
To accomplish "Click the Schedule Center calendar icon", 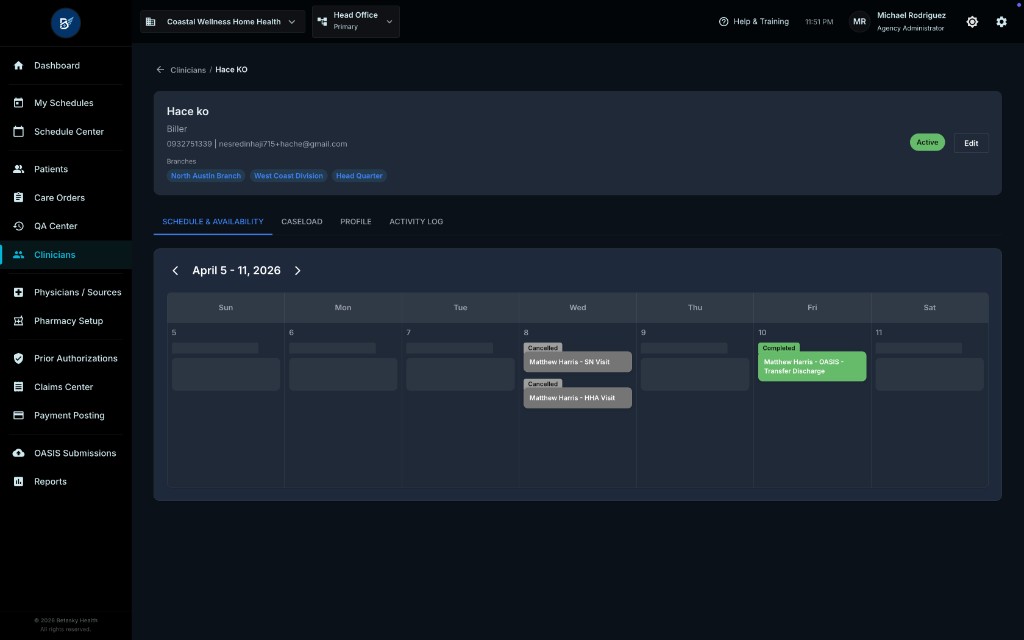I will coord(18,131).
